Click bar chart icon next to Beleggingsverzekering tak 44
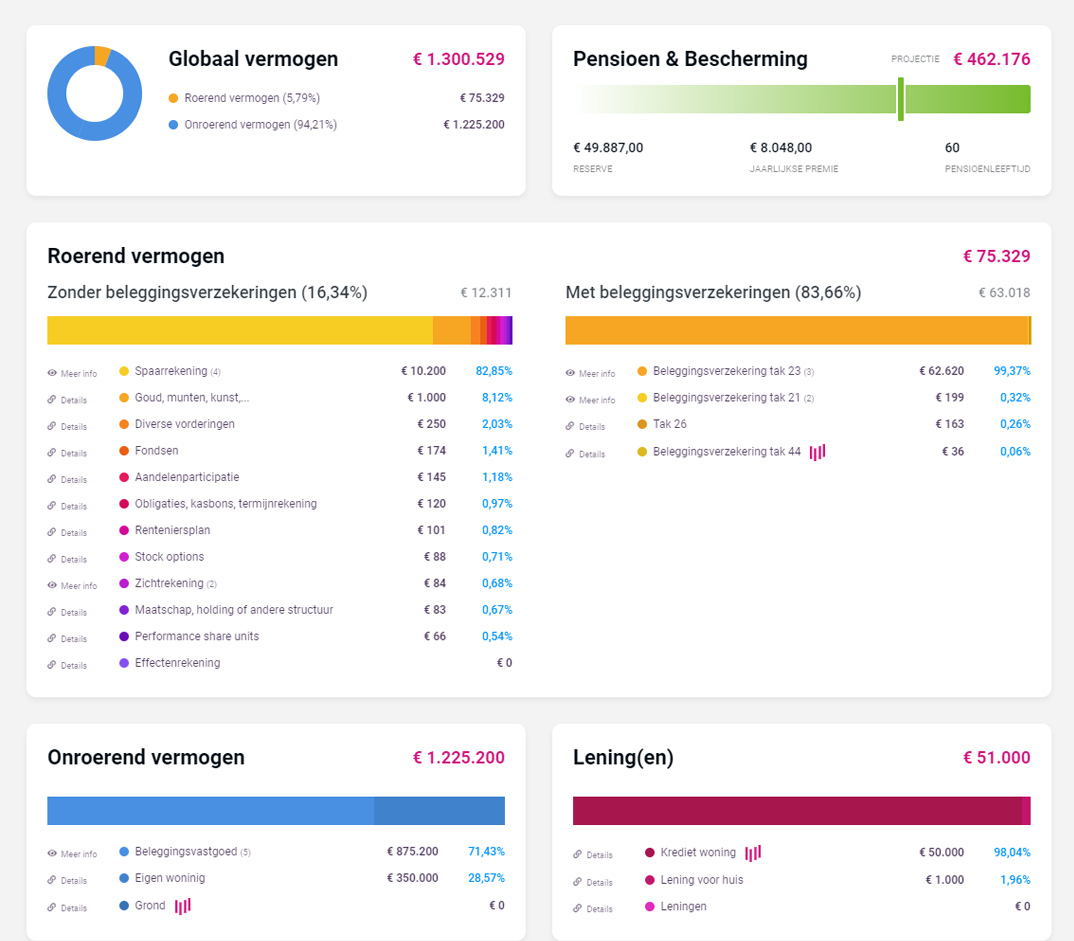Image resolution: width=1074 pixels, height=941 pixels. pyautogui.click(x=817, y=452)
